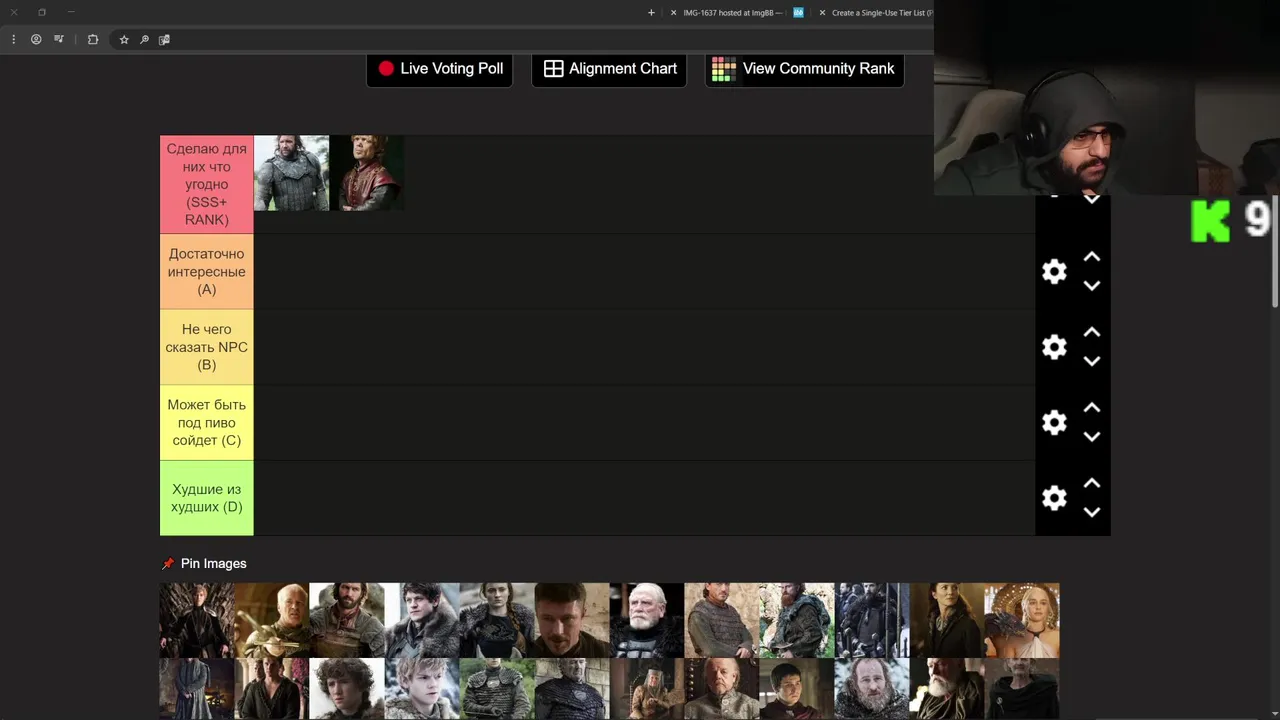1280x720 pixels.
Task: Click the grid icon in Alignment Chart button
Action: (553, 69)
